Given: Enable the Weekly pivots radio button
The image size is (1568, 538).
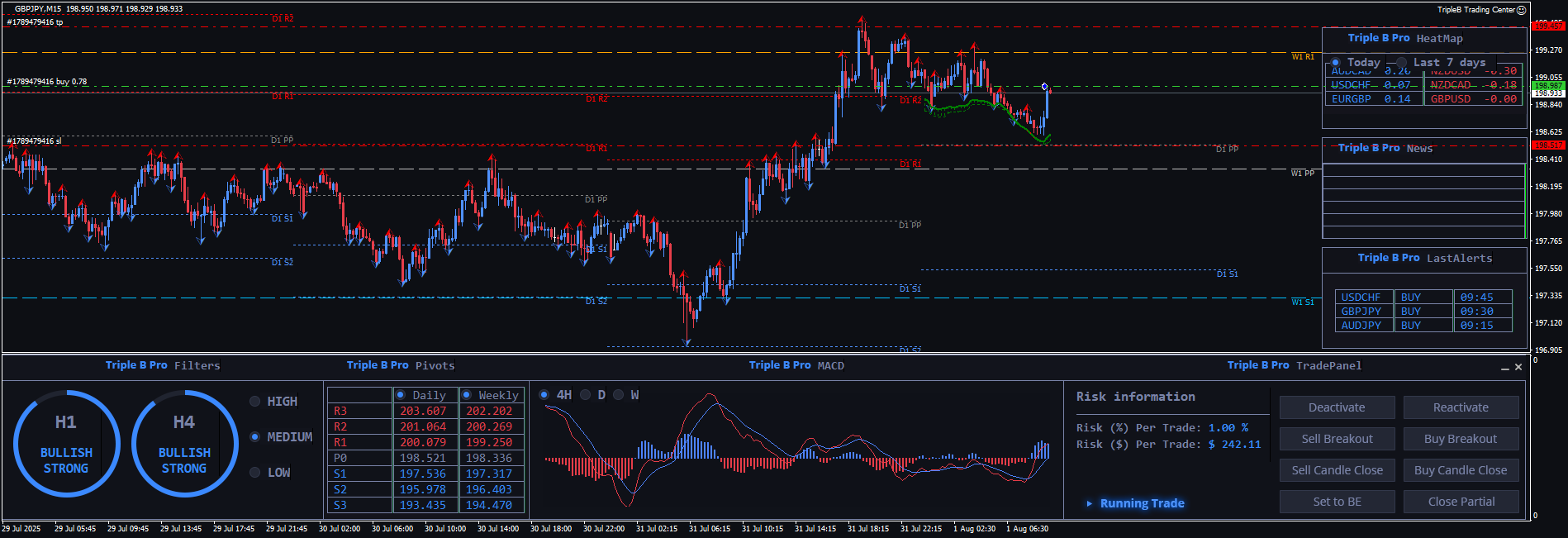Looking at the screenshot, I should click(467, 395).
